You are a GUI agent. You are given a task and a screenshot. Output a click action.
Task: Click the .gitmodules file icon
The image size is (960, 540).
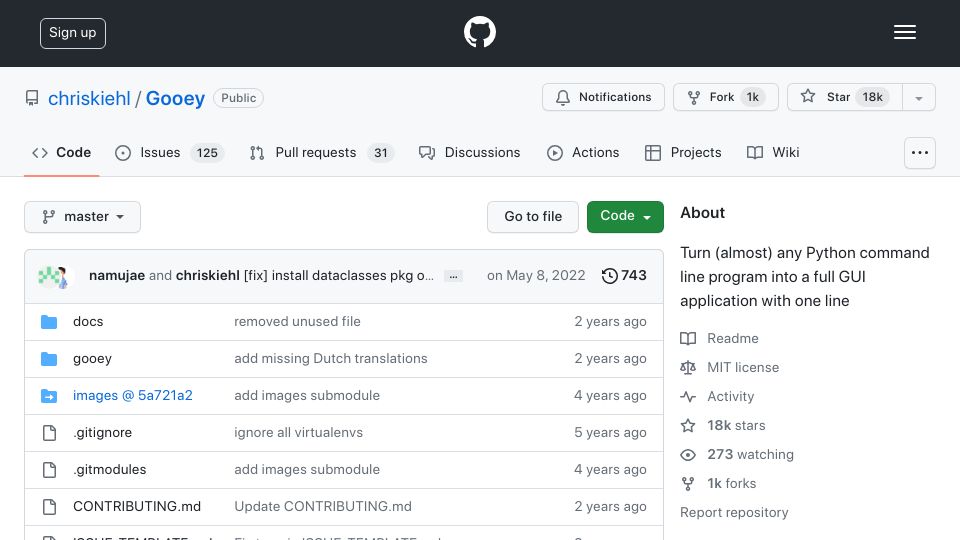point(49,470)
